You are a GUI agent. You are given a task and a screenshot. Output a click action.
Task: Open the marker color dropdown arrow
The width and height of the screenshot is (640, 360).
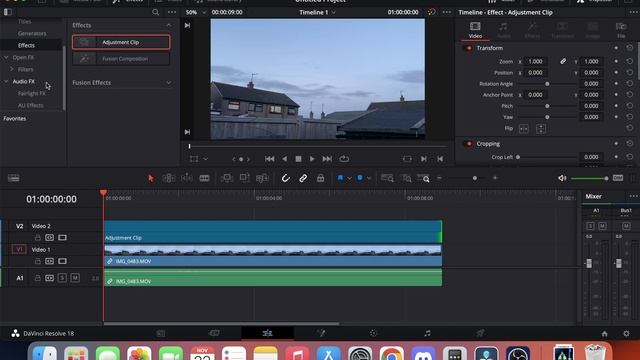pos(369,178)
